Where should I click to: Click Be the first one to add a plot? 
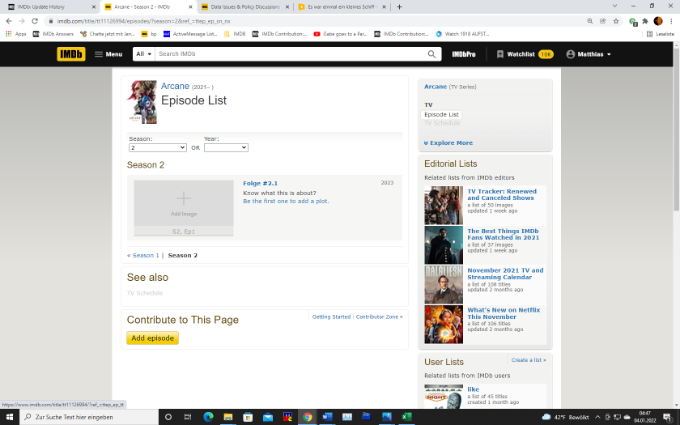(x=286, y=201)
